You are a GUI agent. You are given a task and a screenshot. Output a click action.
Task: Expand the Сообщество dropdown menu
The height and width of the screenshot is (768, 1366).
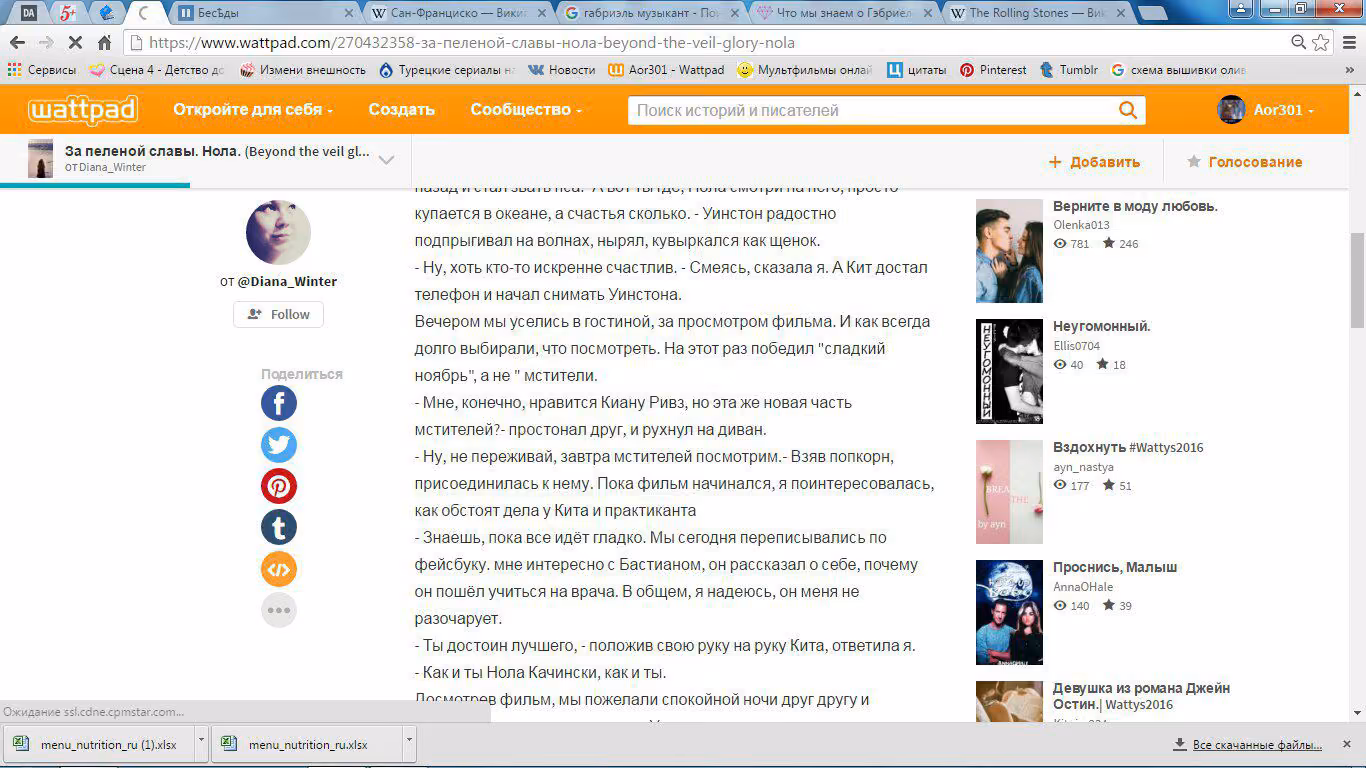point(526,110)
